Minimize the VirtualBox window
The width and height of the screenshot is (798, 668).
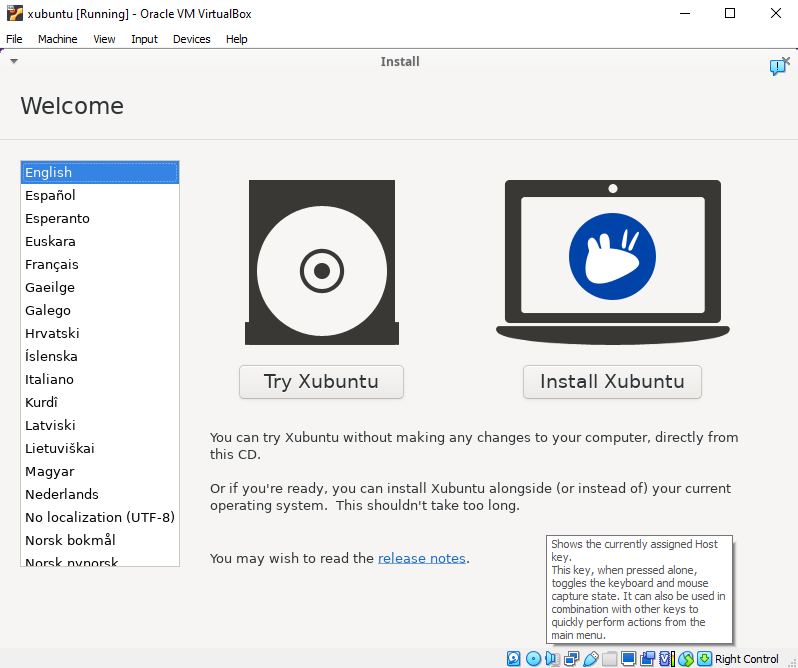pyautogui.click(x=685, y=13)
